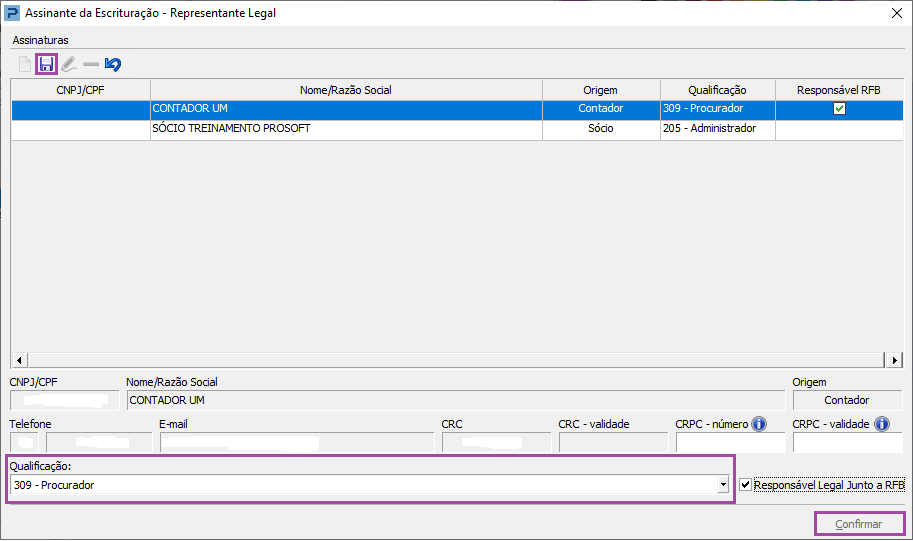This screenshot has height=541, width=913.
Task: Open the Assinaturas menu
Action: (x=41, y=40)
